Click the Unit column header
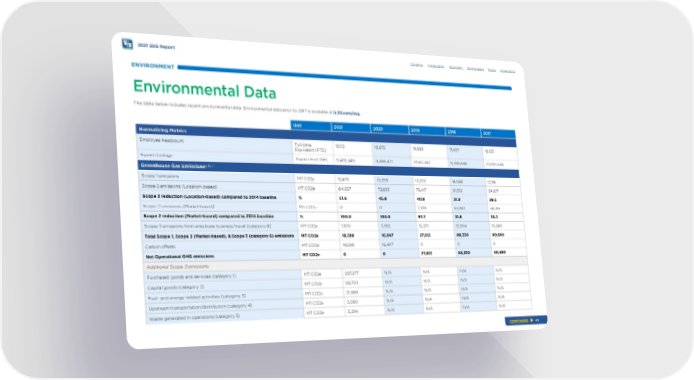Viewport: 694px width, 380px height. click(x=311, y=126)
